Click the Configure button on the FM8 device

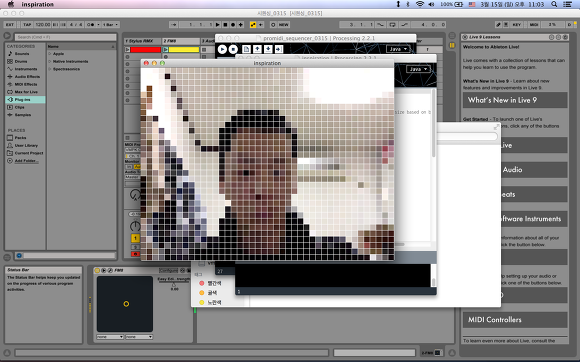169,270
